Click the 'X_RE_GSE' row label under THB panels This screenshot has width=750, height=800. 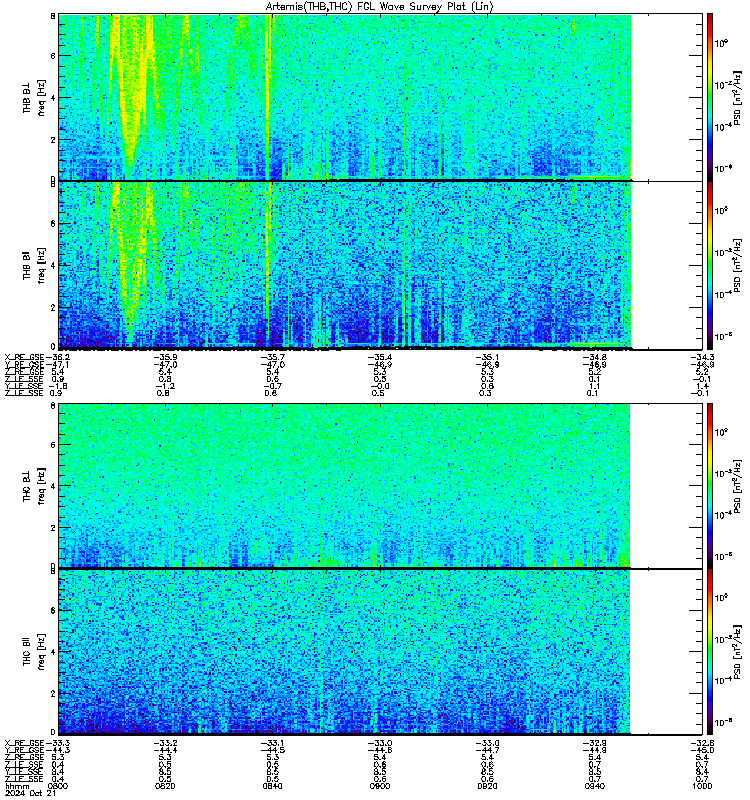[24, 357]
